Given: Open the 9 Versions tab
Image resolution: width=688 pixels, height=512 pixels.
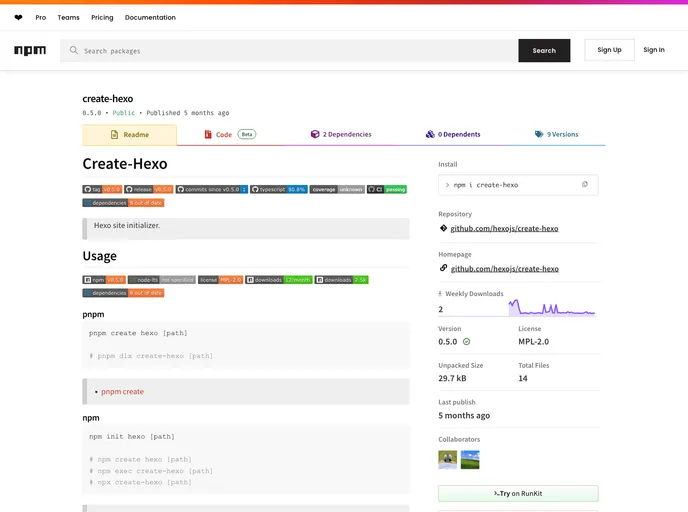Looking at the screenshot, I should (556, 134).
